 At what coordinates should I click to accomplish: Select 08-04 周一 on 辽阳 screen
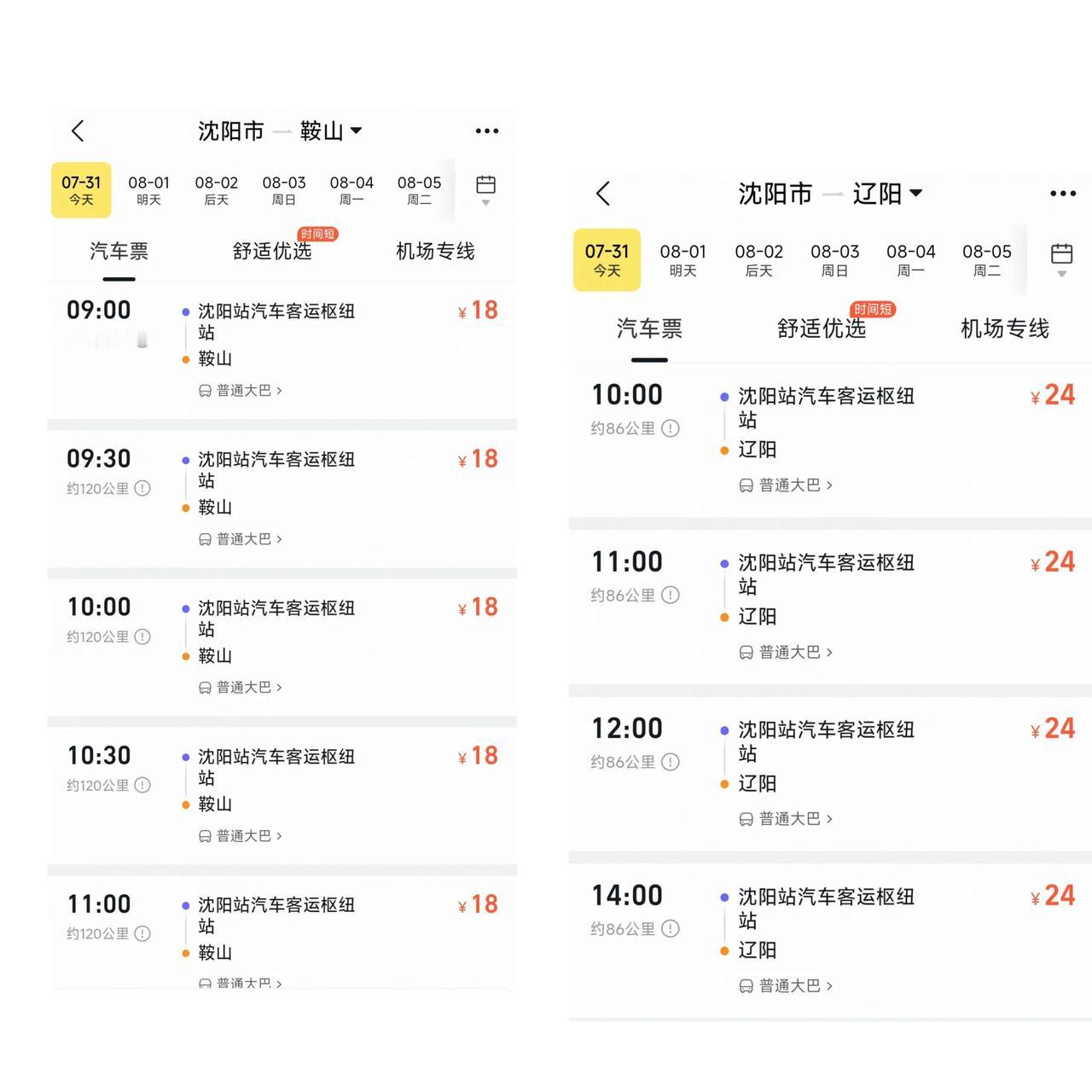pos(910,259)
